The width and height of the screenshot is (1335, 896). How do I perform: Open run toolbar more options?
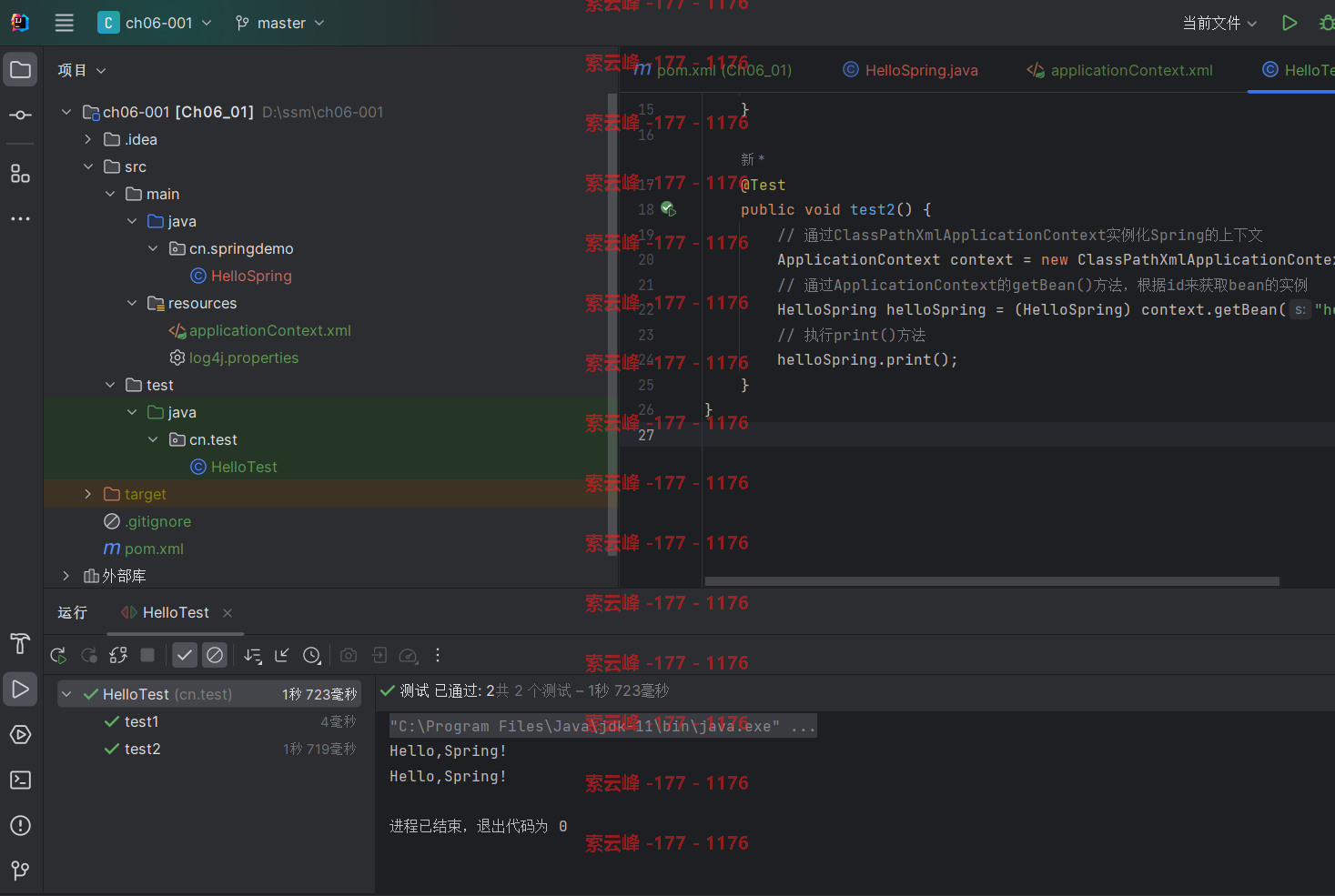[438, 655]
